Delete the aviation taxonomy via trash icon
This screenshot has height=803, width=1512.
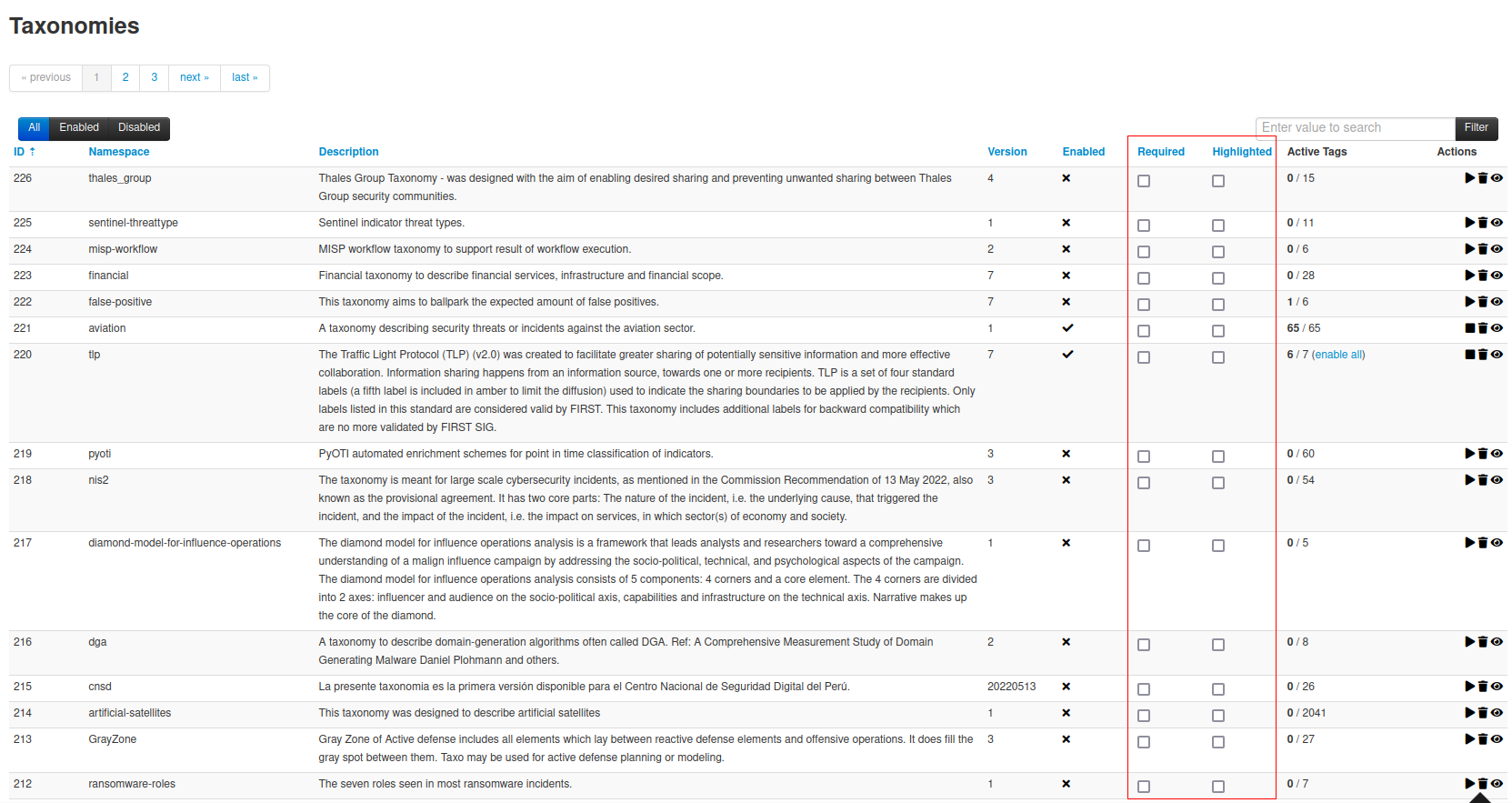pyautogui.click(x=1483, y=328)
